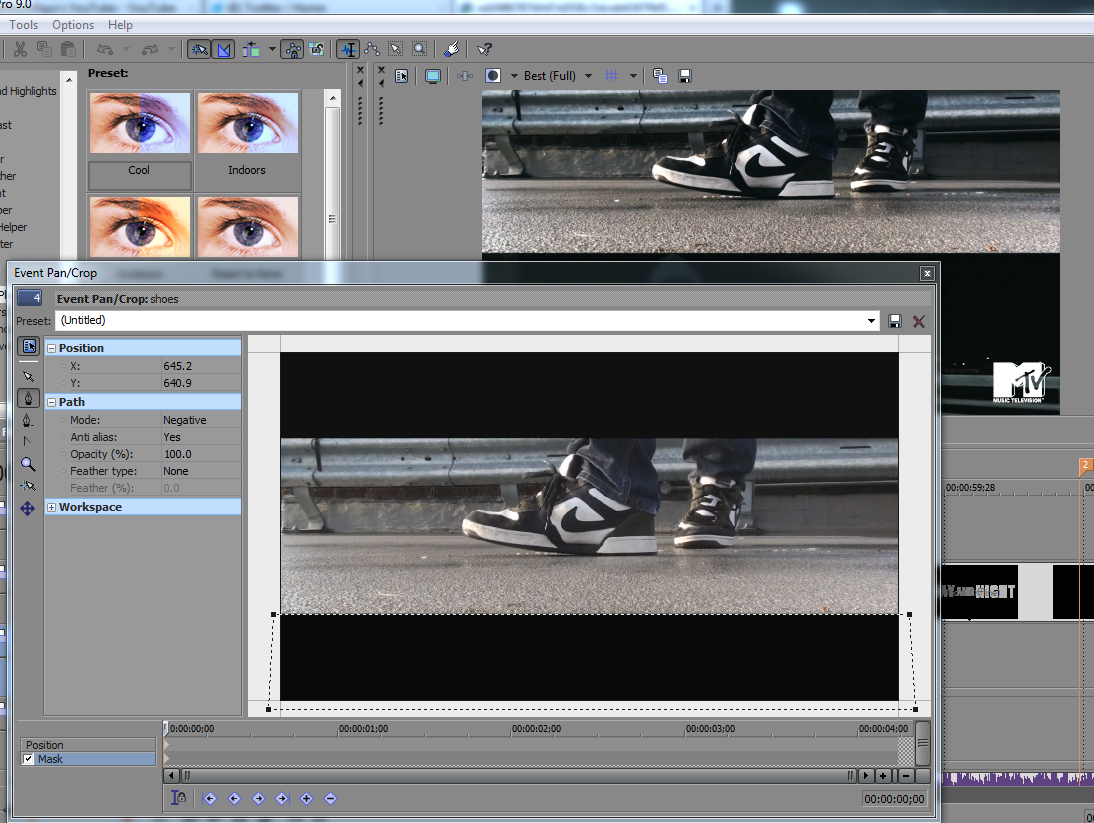
Task: Click the Video Output FX icon
Action: point(465,76)
